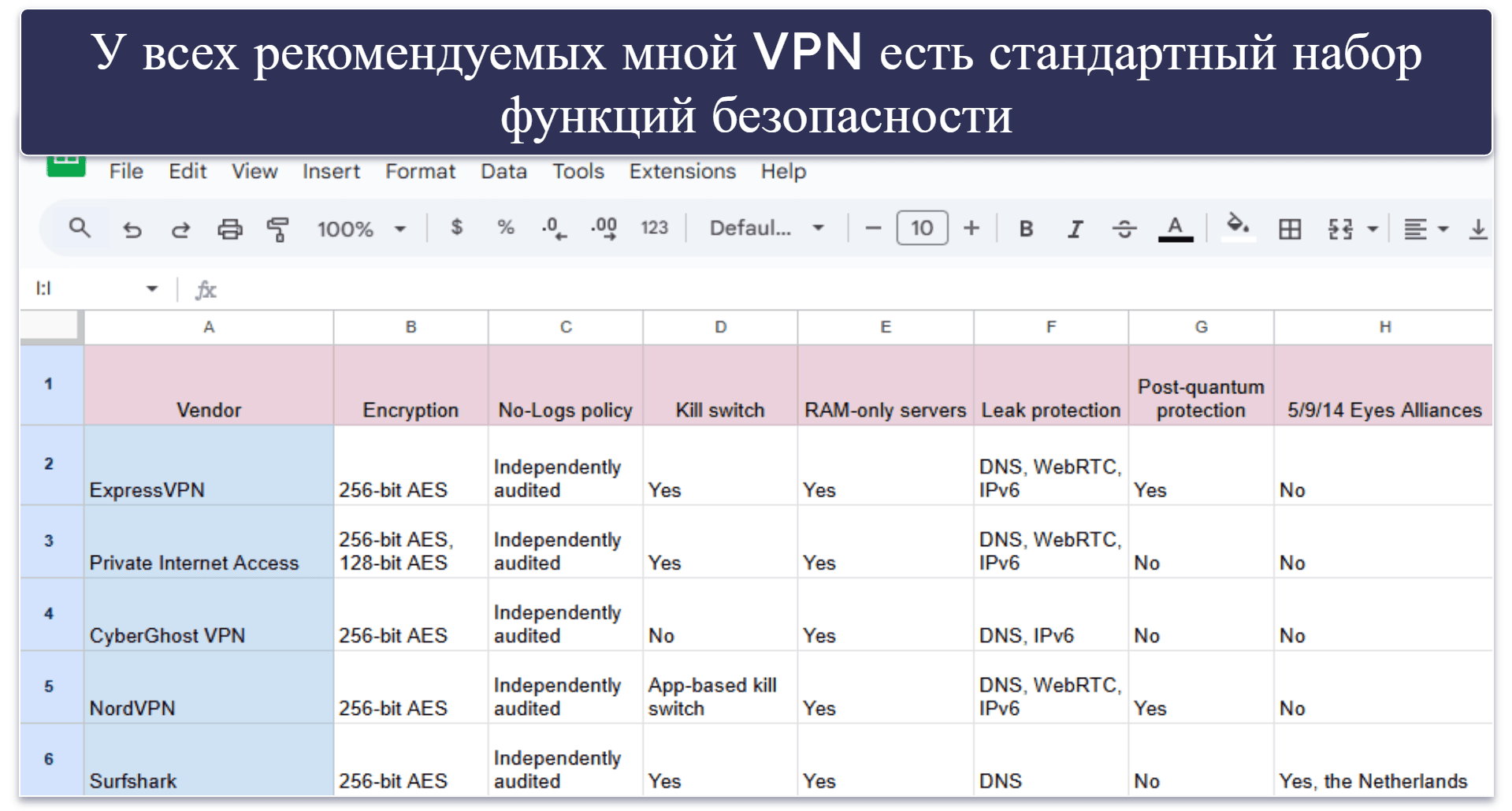Expand the merge type dropdown arrow
This screenshot has width=1512, height=811.
pyautogui.click(x=1373, y=229)
